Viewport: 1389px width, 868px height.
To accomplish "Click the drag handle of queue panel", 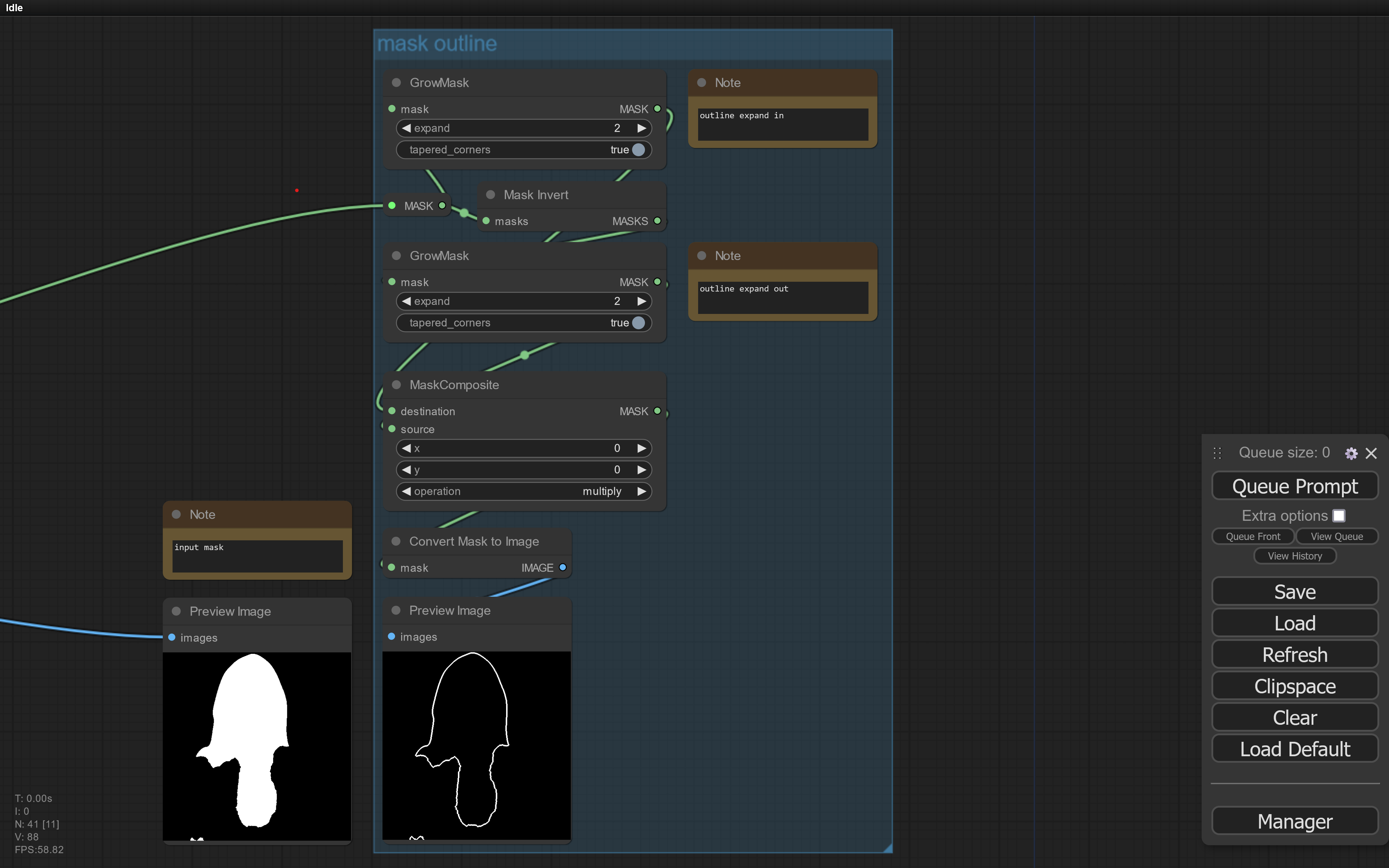I will pyautogui.click(x=1217, y=453).
